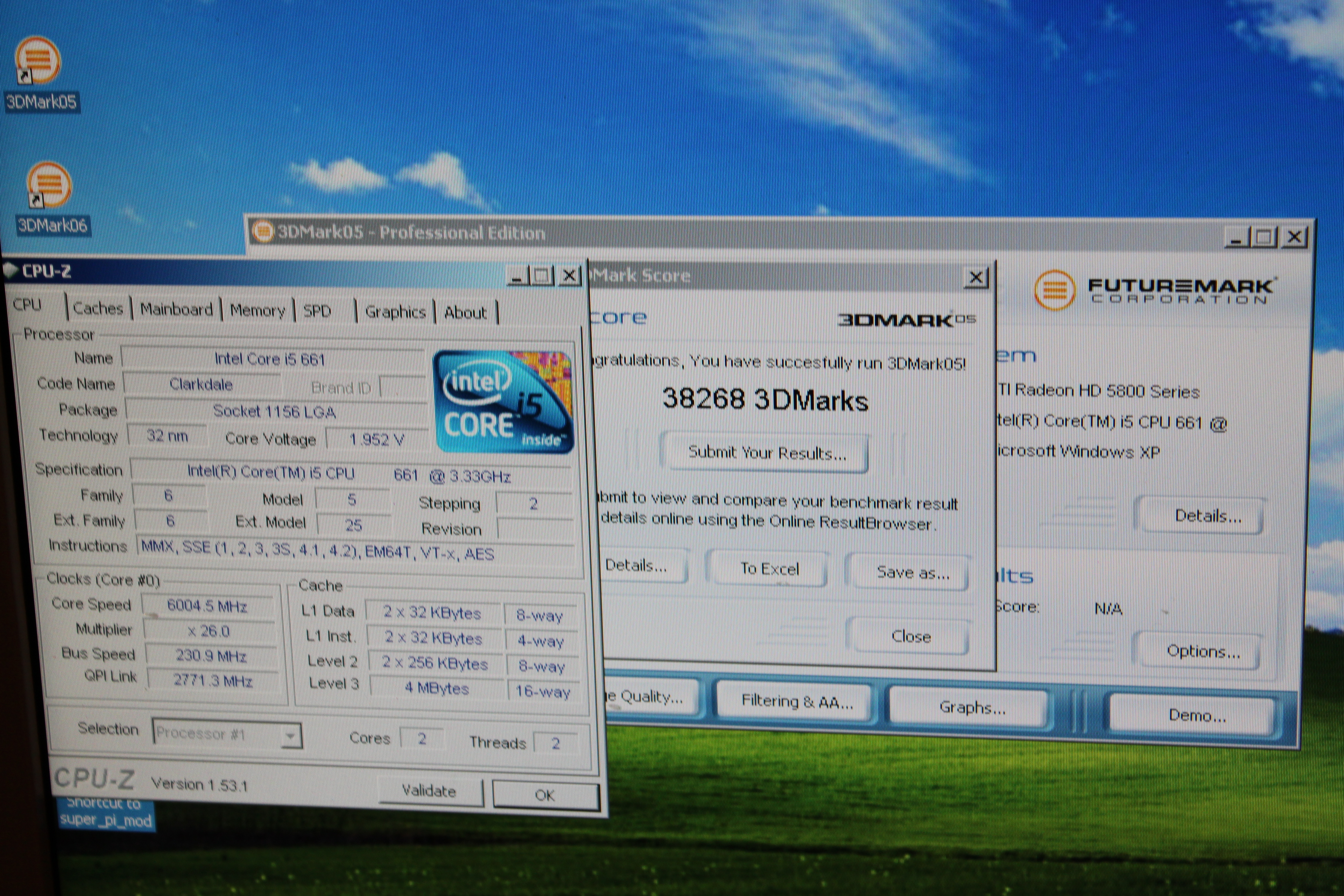Maximize the 3DMark05 Professional Edition window

(1264, 236)
